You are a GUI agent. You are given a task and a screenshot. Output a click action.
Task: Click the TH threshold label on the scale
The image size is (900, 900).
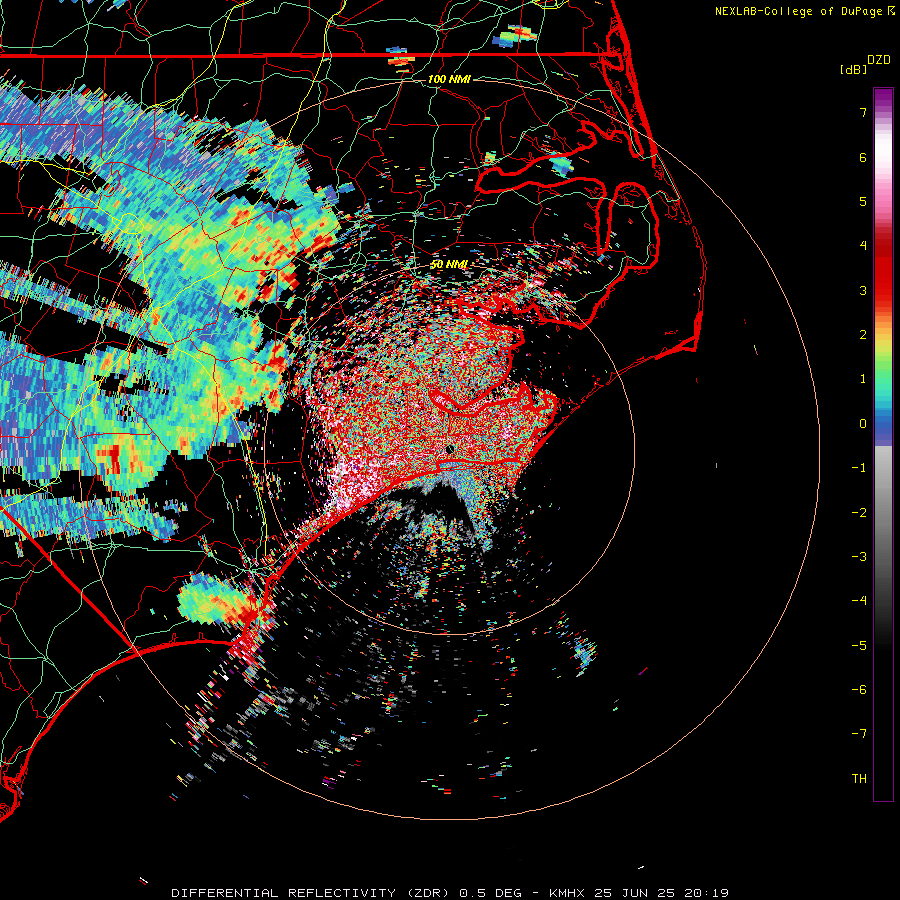[x=859, y=779]
